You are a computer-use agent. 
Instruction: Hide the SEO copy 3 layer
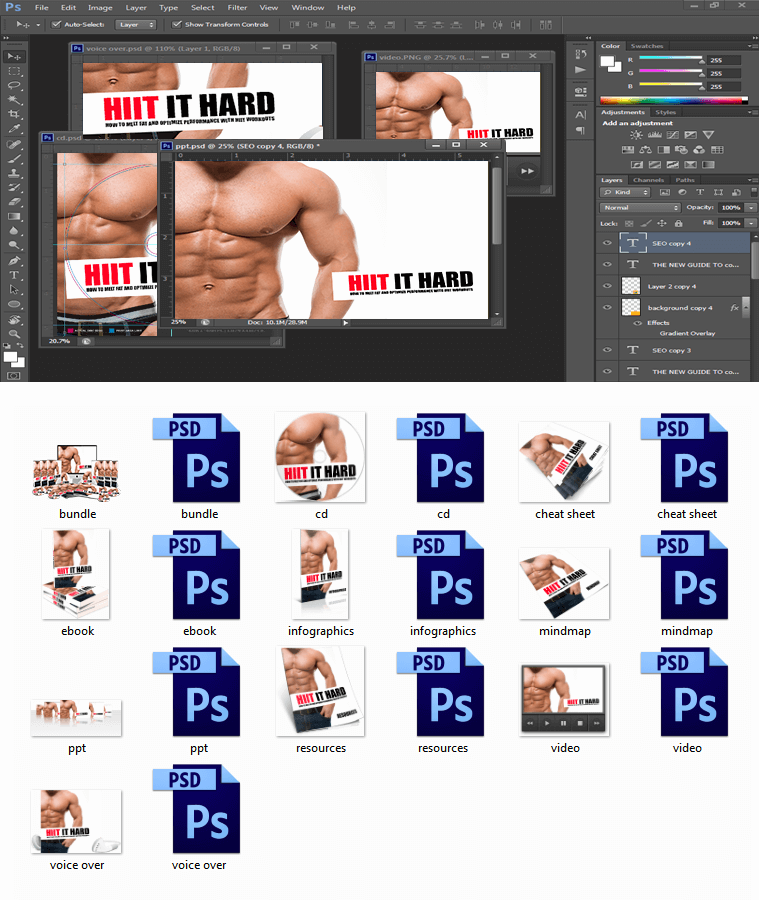607,350
